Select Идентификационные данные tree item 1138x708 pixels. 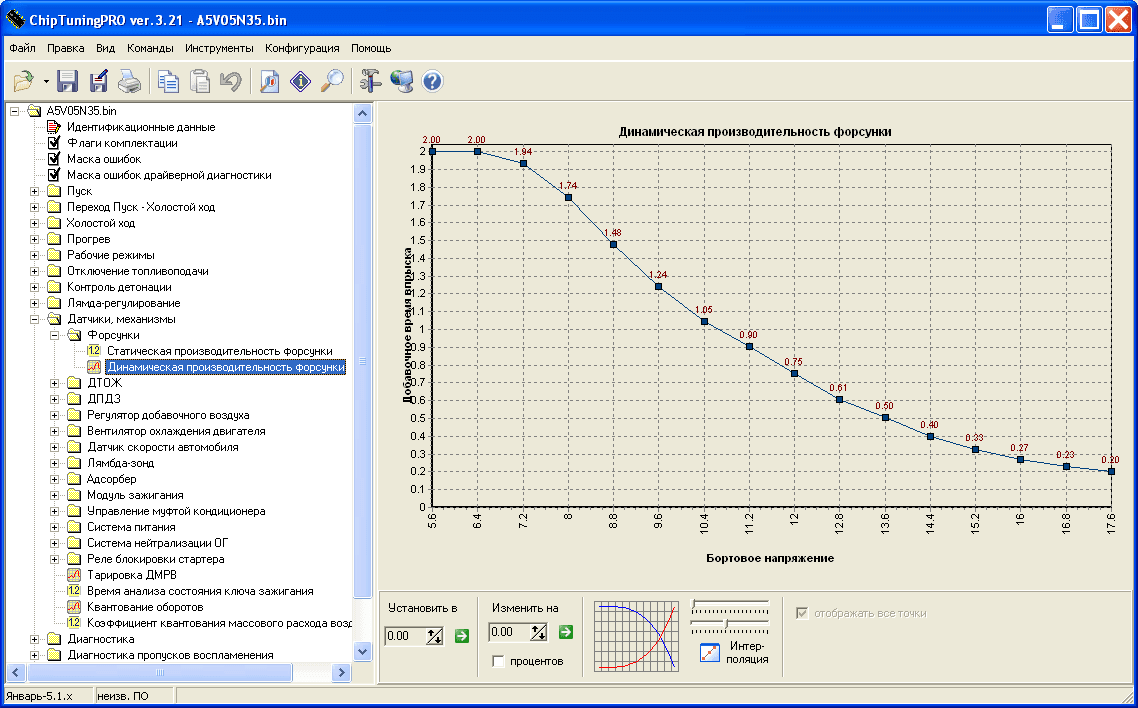141,127
